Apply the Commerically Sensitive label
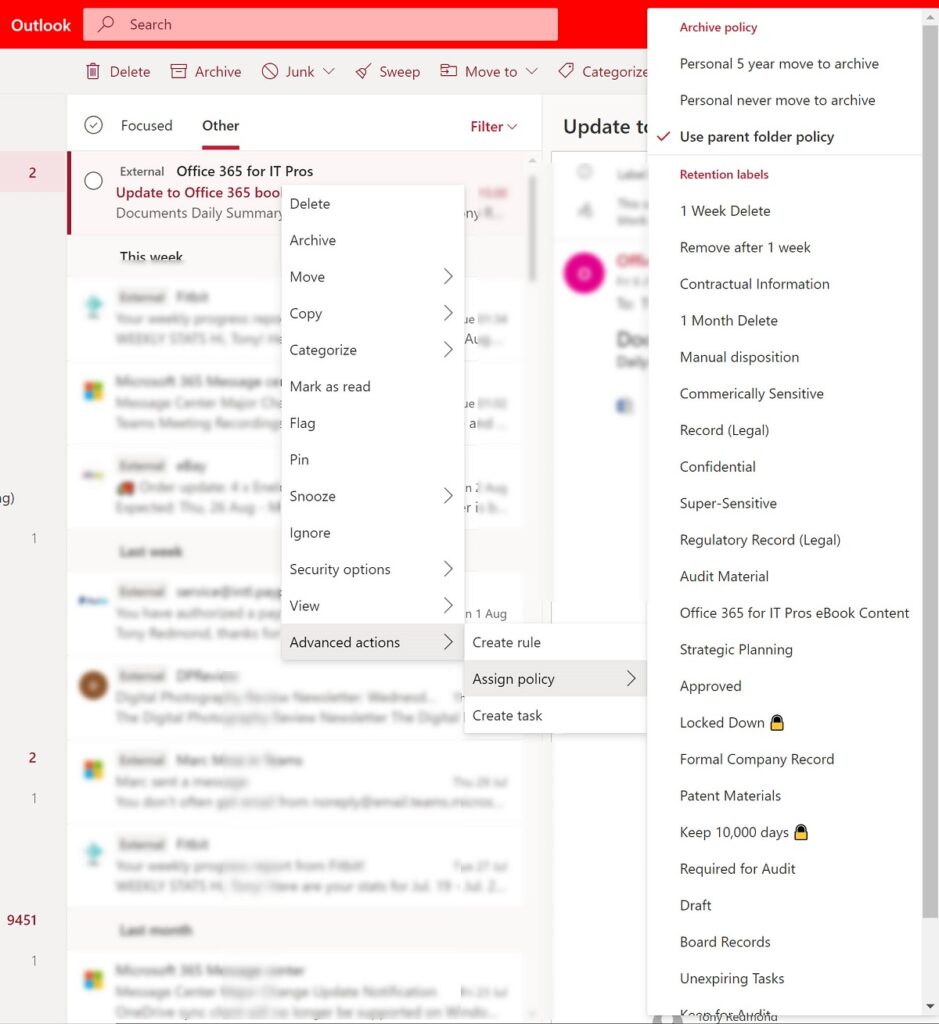939x1024 pixels. [x=784, y=394]
